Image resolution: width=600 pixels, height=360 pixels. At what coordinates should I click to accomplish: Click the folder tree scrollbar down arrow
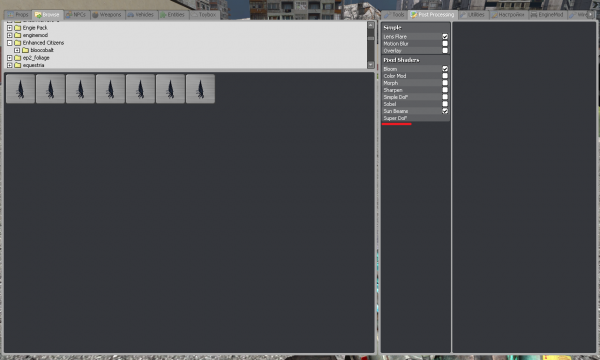pos(370,65)
